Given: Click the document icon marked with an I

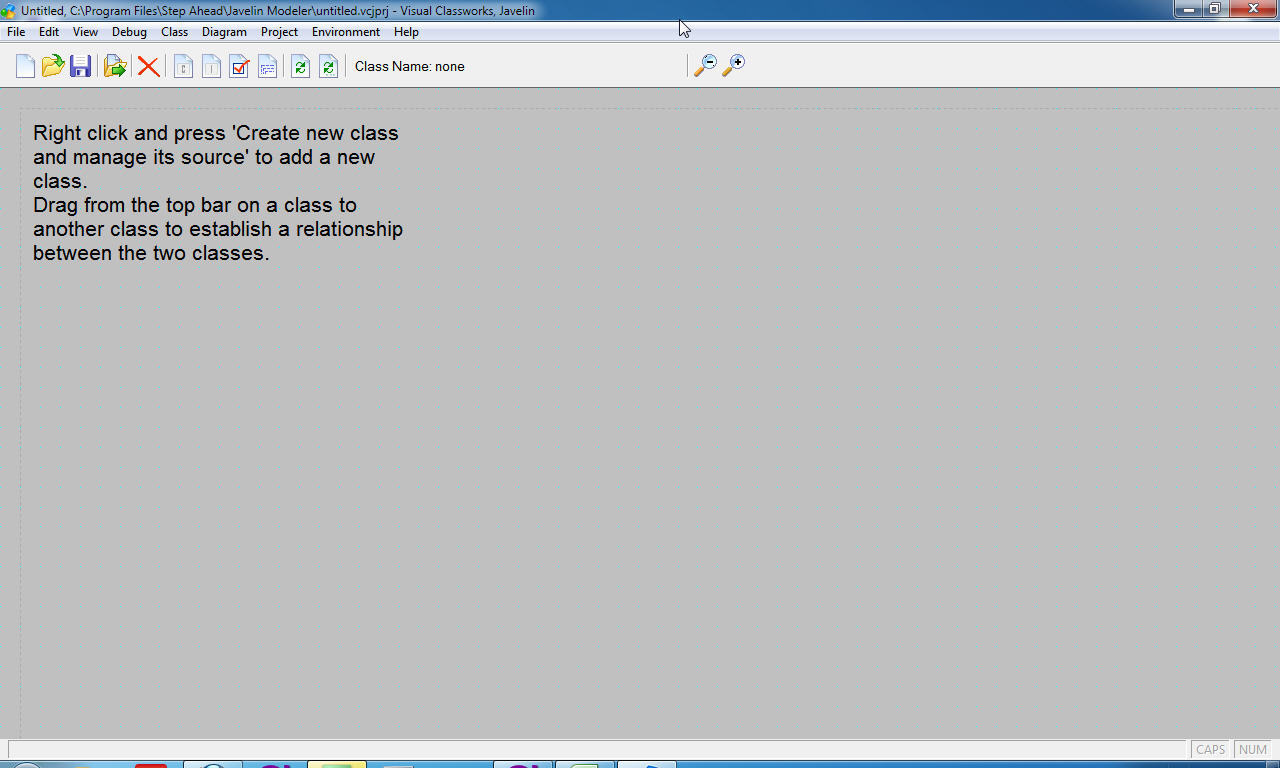Looking at the screenshot, I should click(x=211, y=67).
